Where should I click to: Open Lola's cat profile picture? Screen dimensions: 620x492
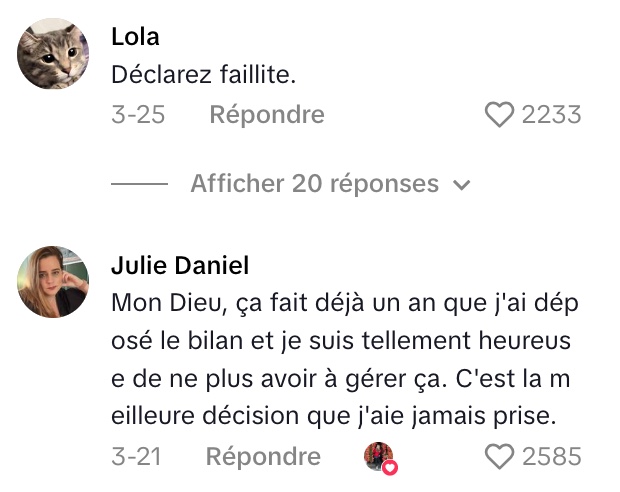click(x=54, y=55)
